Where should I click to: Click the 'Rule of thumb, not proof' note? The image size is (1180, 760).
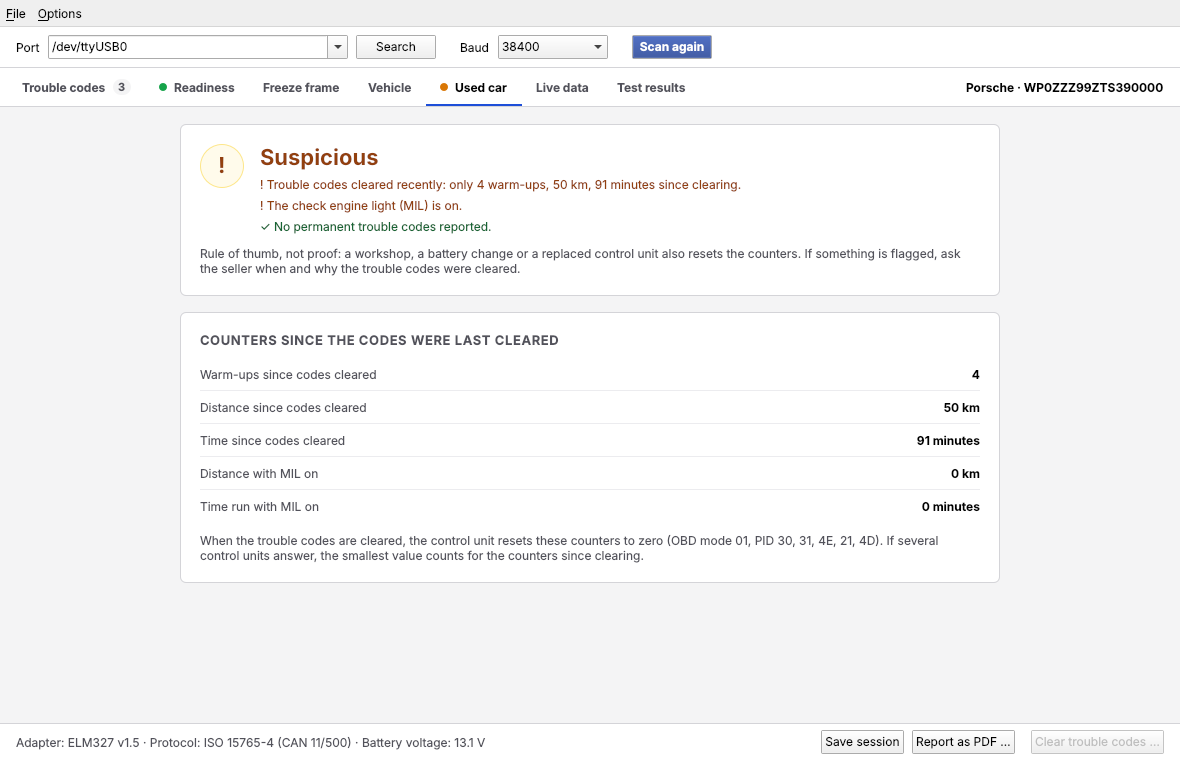pyautogui.click(x=580, y=262)
